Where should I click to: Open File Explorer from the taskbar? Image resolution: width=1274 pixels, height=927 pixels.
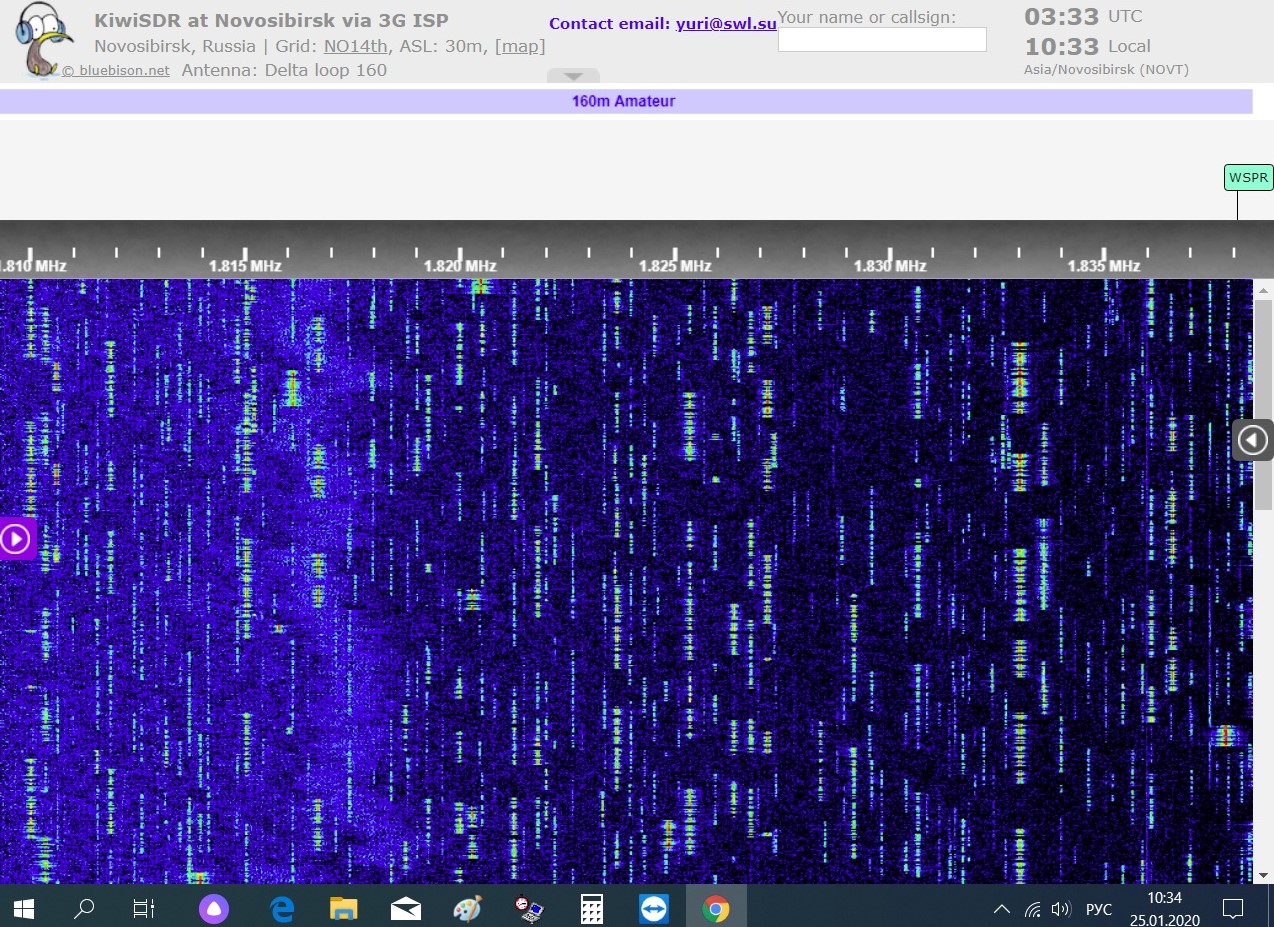343,909
